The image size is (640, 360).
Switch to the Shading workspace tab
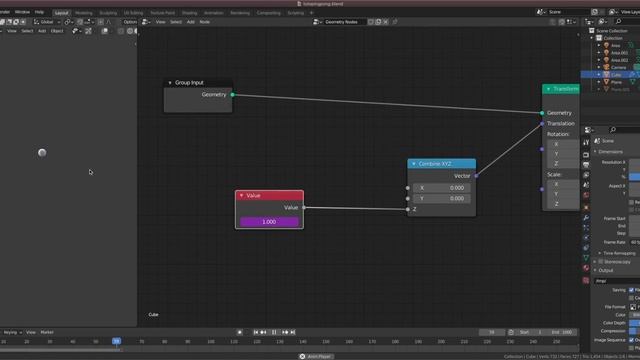(189, 13)
